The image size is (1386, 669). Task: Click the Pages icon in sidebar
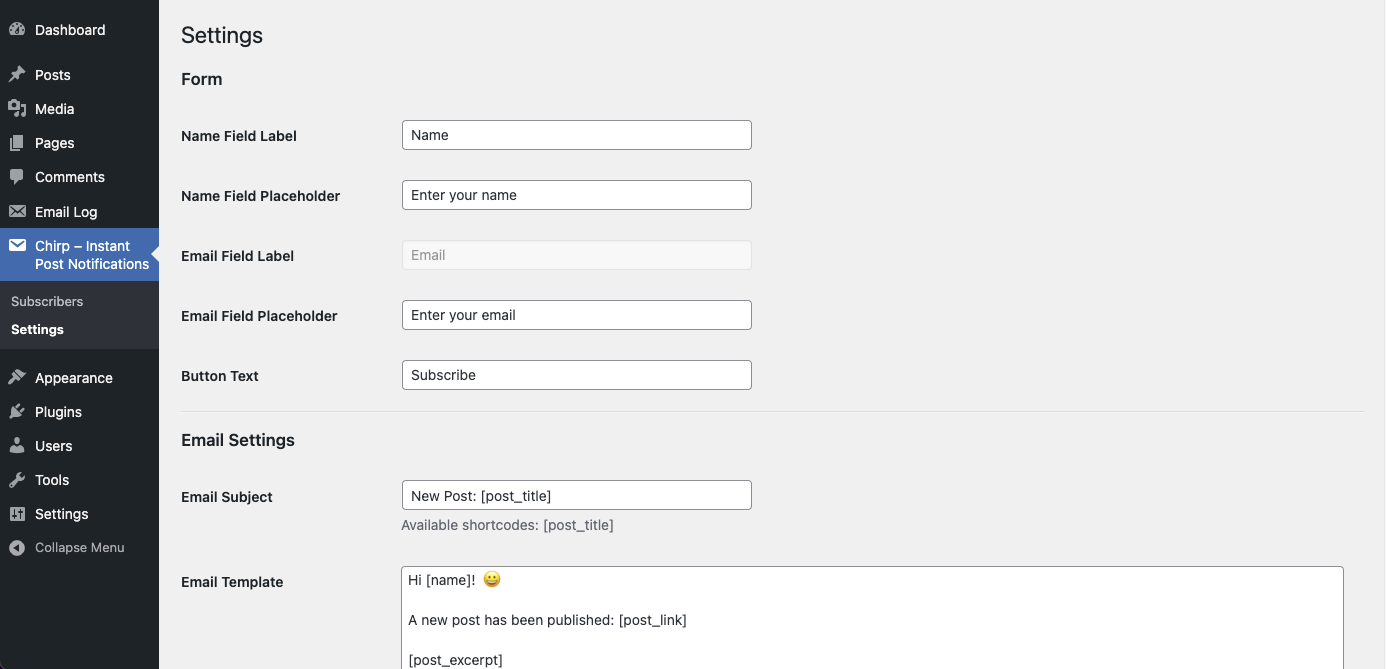(17, 143)
